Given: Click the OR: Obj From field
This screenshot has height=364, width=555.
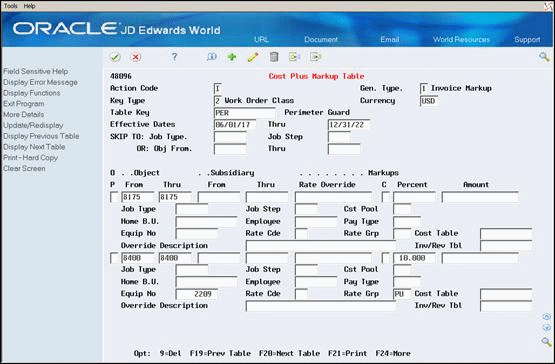Looking at the screenshot, I should pos(230,149).
